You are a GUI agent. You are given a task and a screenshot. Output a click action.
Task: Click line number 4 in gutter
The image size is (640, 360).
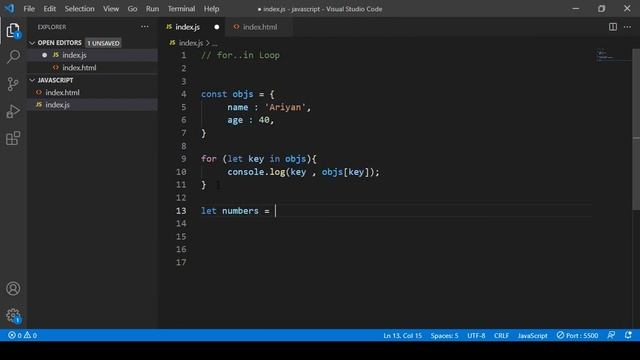[183, 94]
